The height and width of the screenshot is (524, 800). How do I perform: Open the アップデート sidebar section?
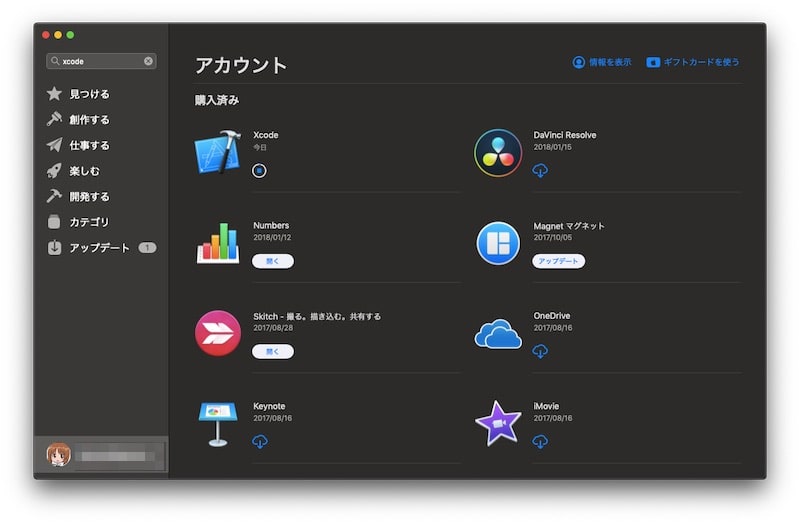(x=101, y=248)
